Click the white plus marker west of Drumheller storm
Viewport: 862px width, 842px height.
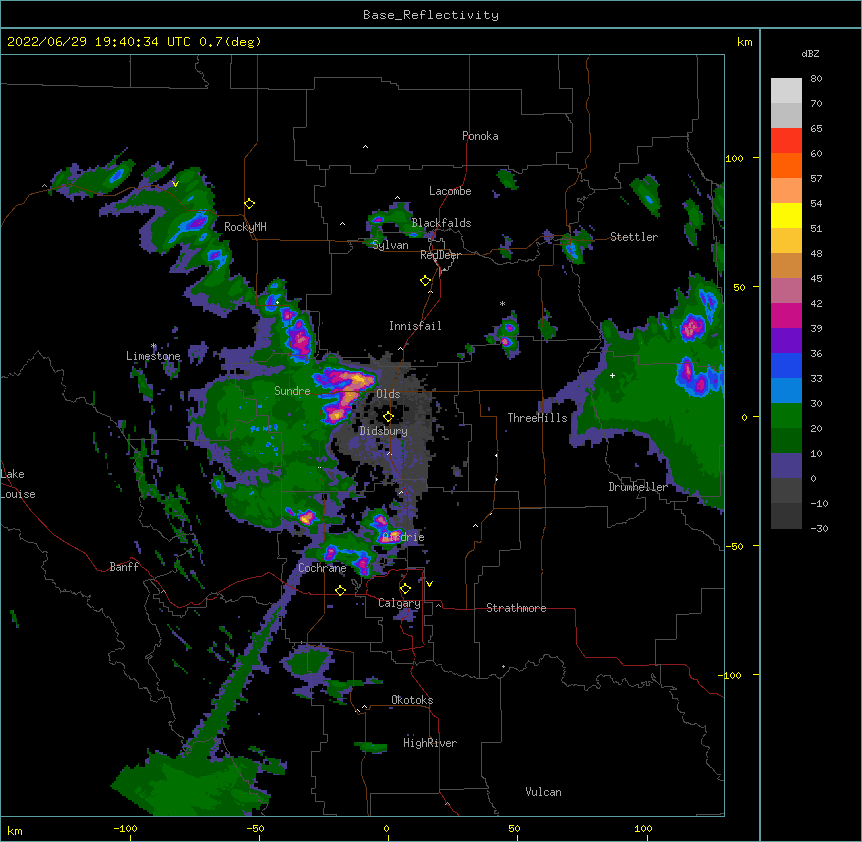(x=612, y=375)
